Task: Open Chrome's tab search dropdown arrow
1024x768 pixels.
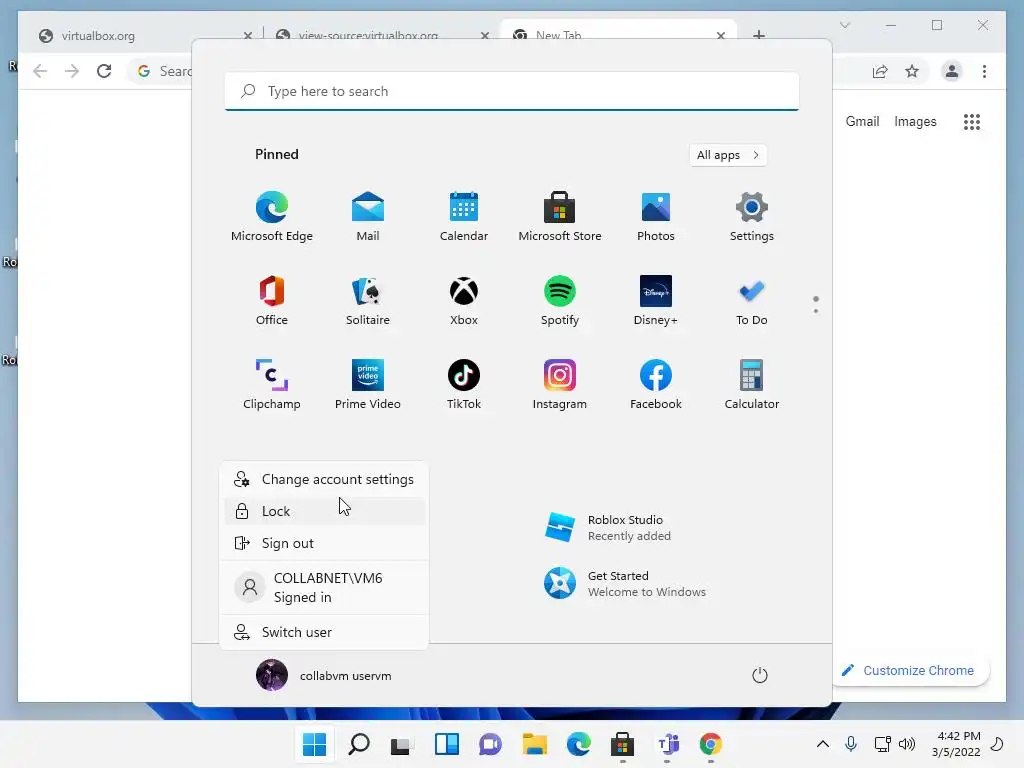Action: (845, 25)
